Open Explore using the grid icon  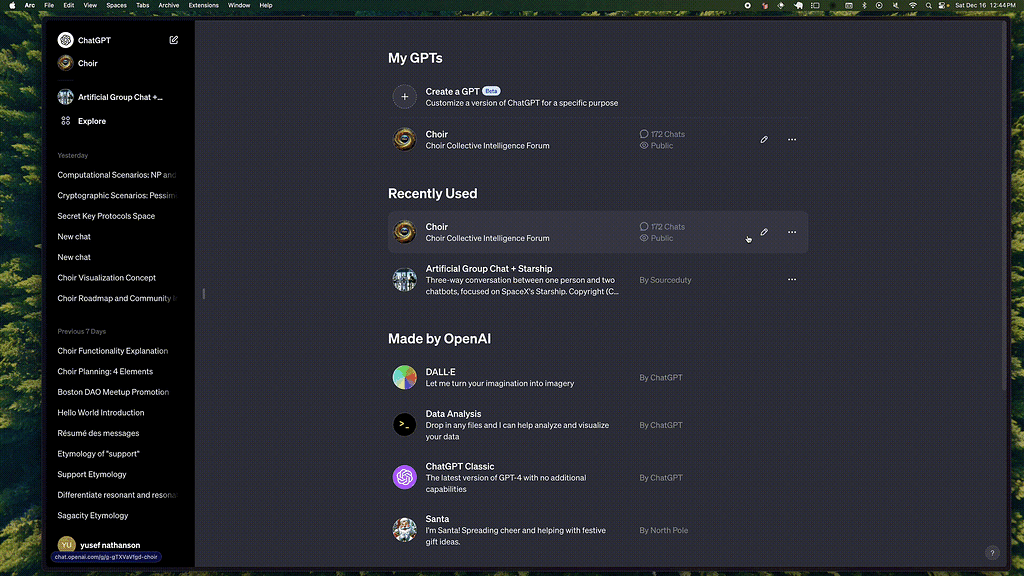coord(66,121)
